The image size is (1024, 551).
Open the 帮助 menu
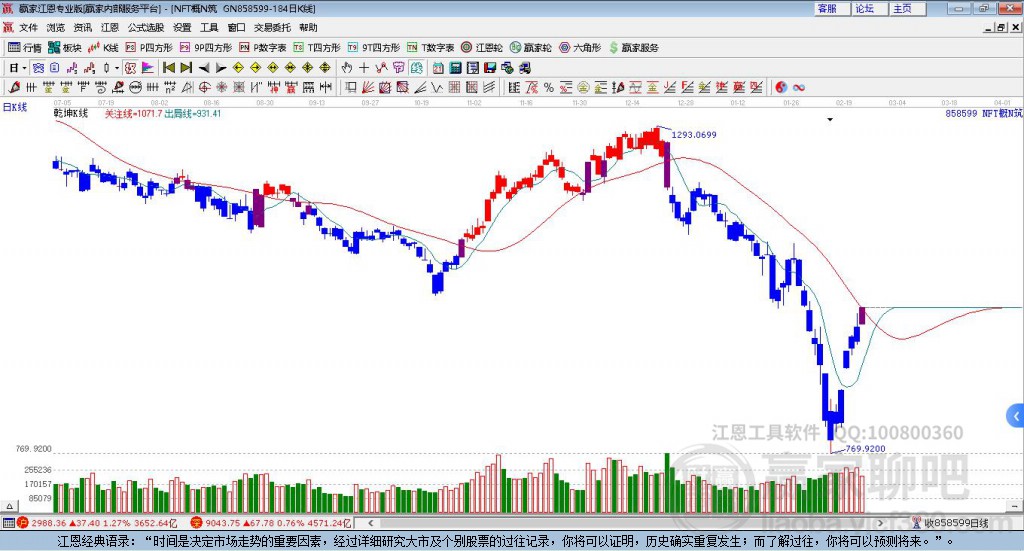(308, 27)
